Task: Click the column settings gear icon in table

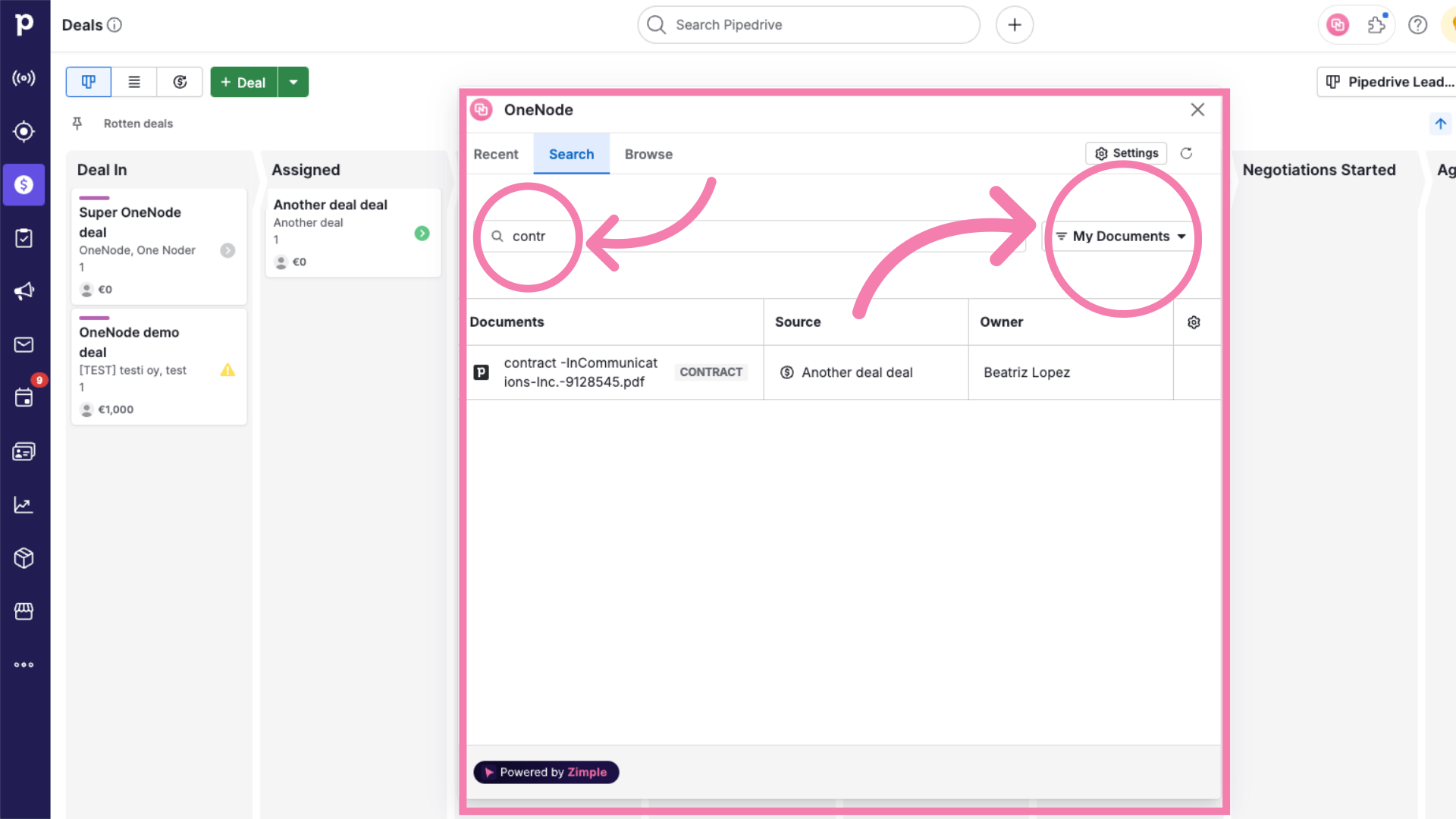Action: (1194, 322)
